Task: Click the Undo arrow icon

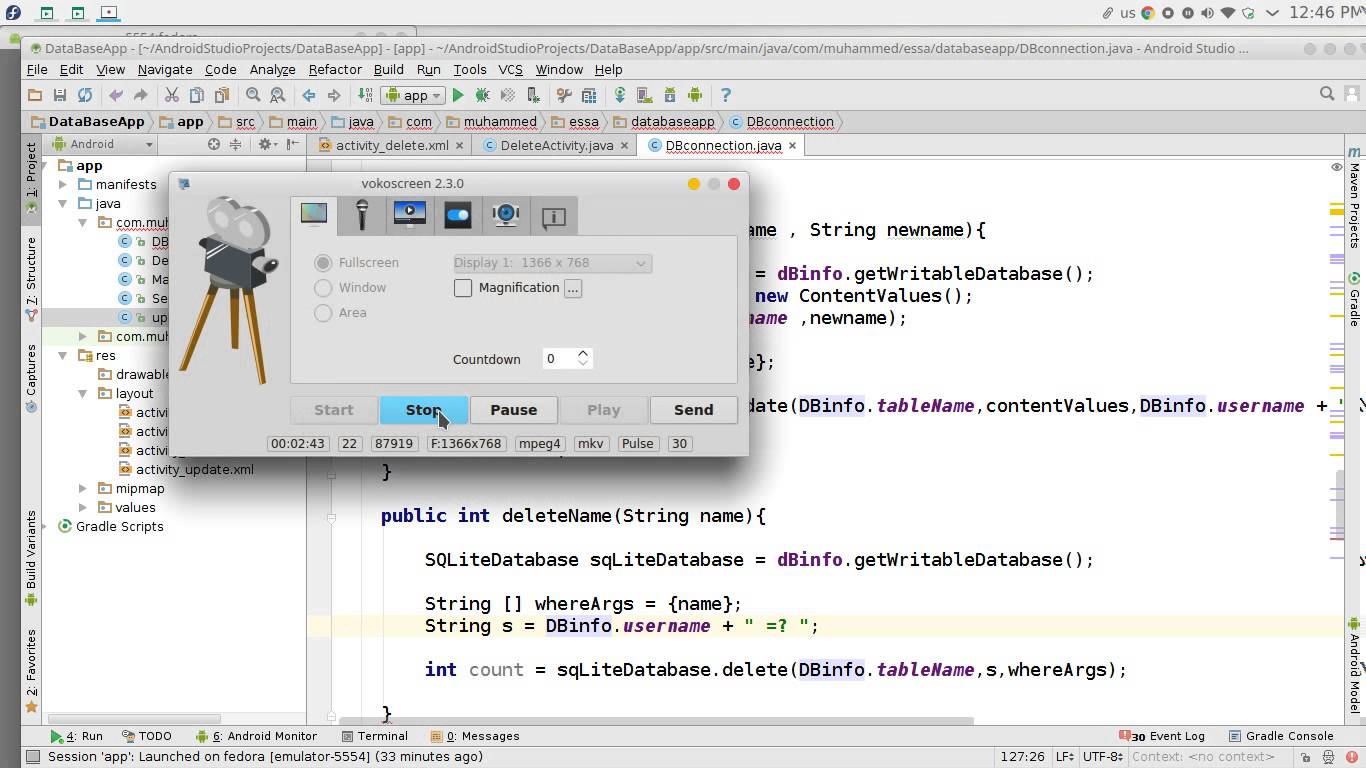Action: pyautogui.click(x=116, y=95)
